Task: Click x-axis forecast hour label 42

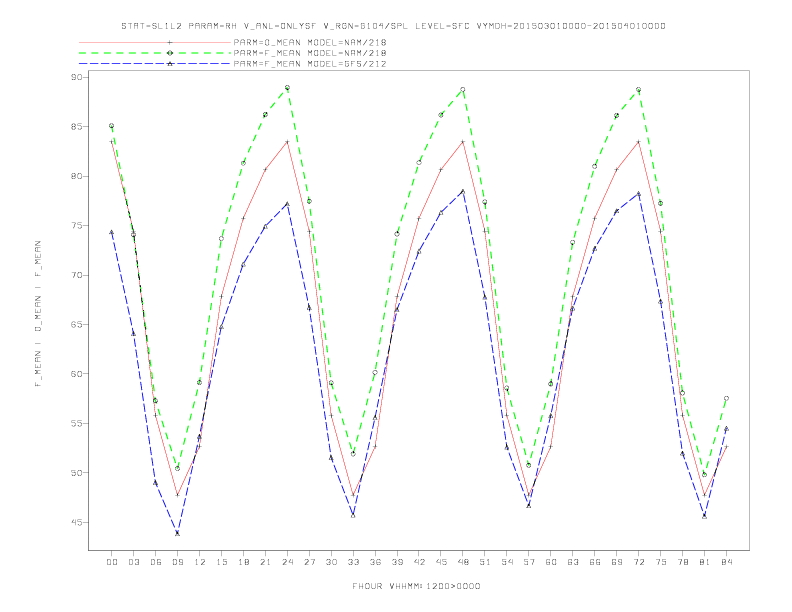Action: pos(419,562)
